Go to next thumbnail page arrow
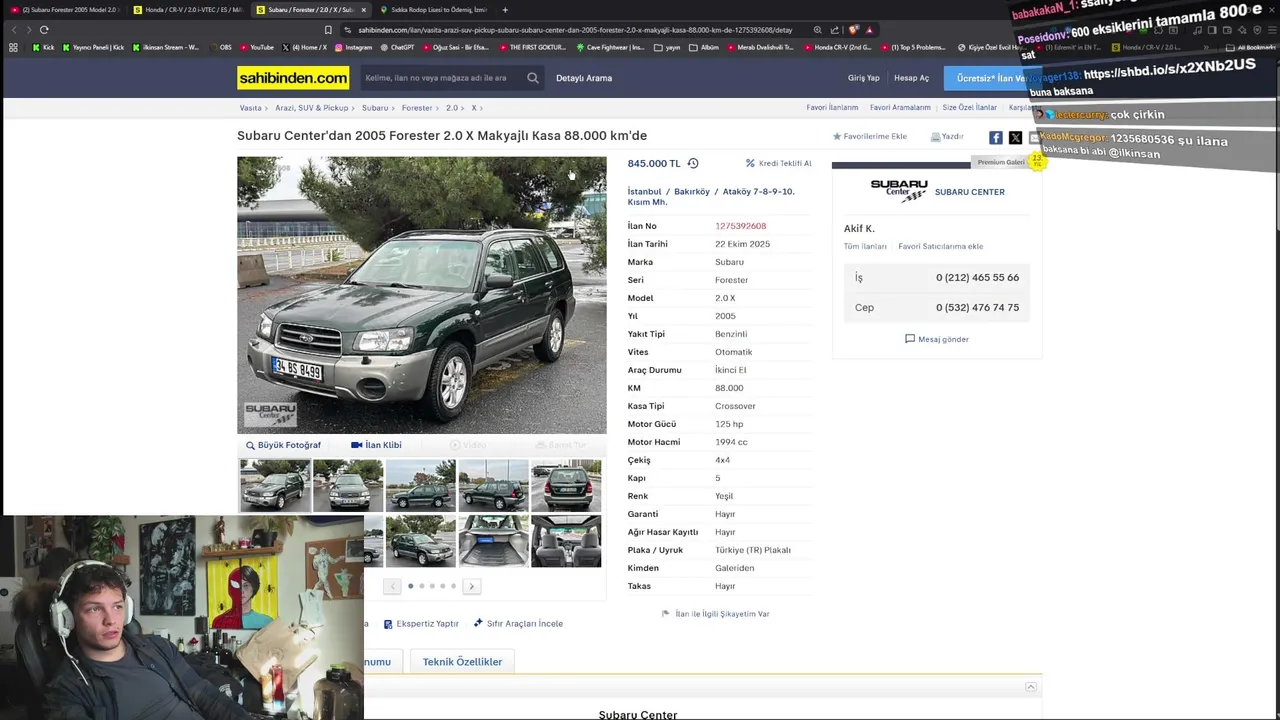The image size is (1280, 720). (x=471, y=586)
